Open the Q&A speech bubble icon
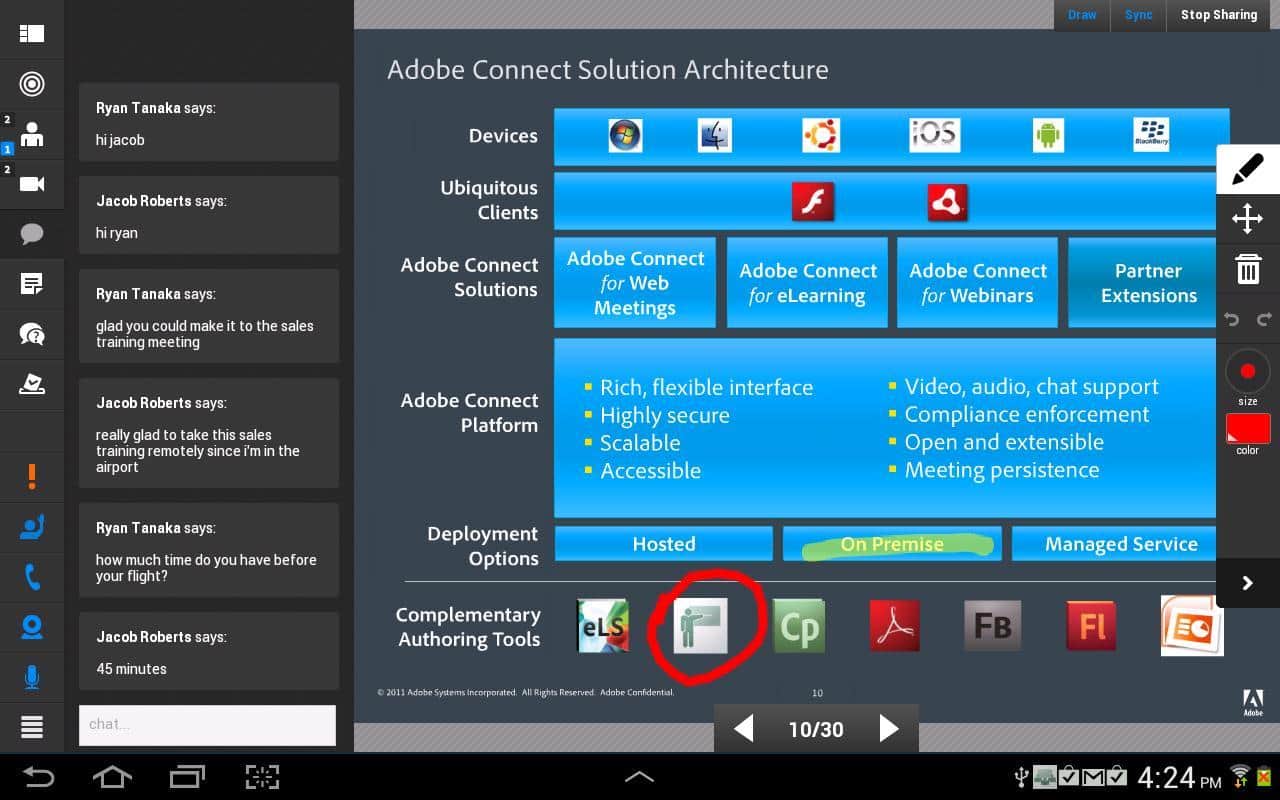 (x=32, y=334)
